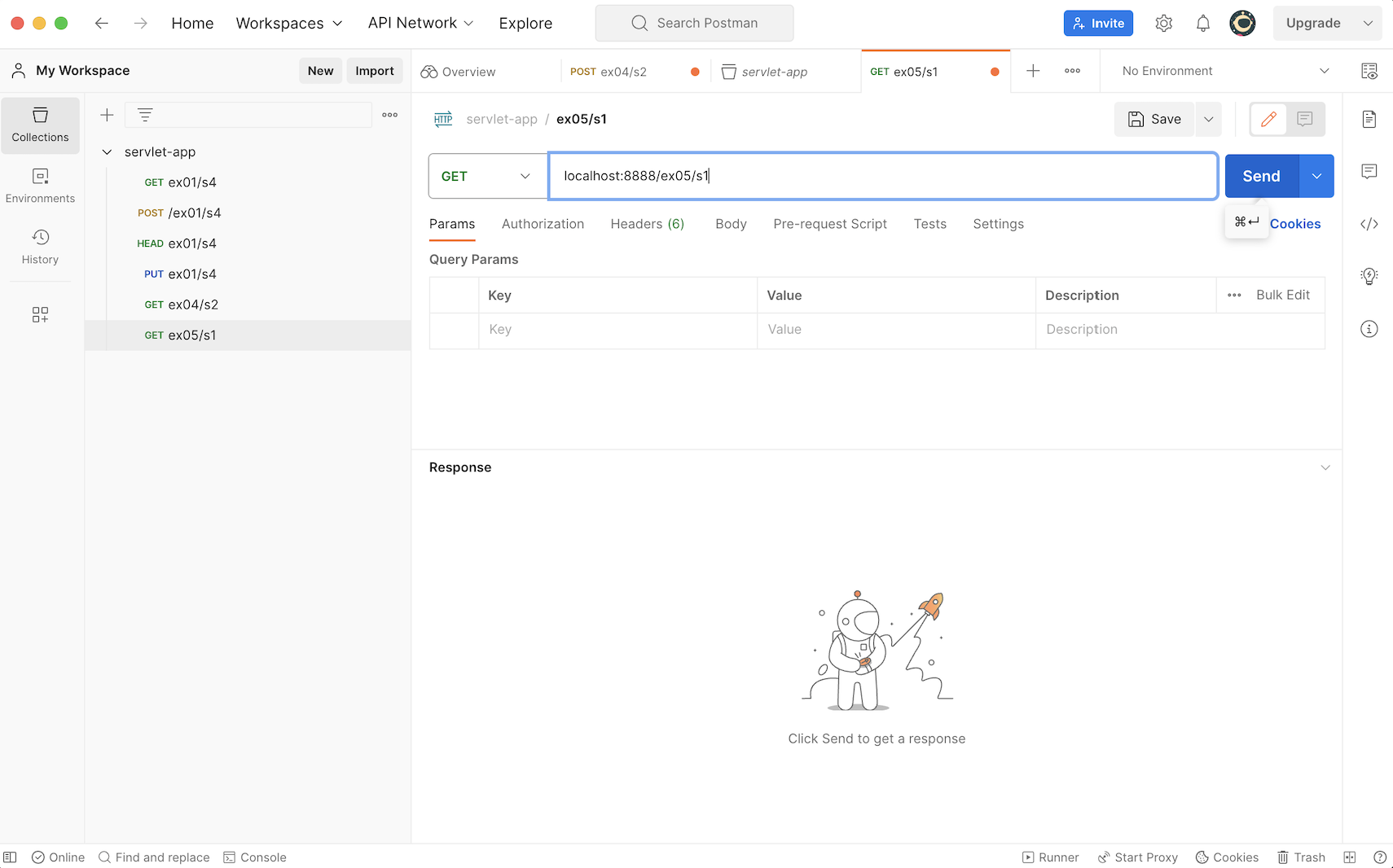The width and height of the screenshot is (1393, 868).
Task: Open Cookies in the status bar
Action: click(1227, 857)
